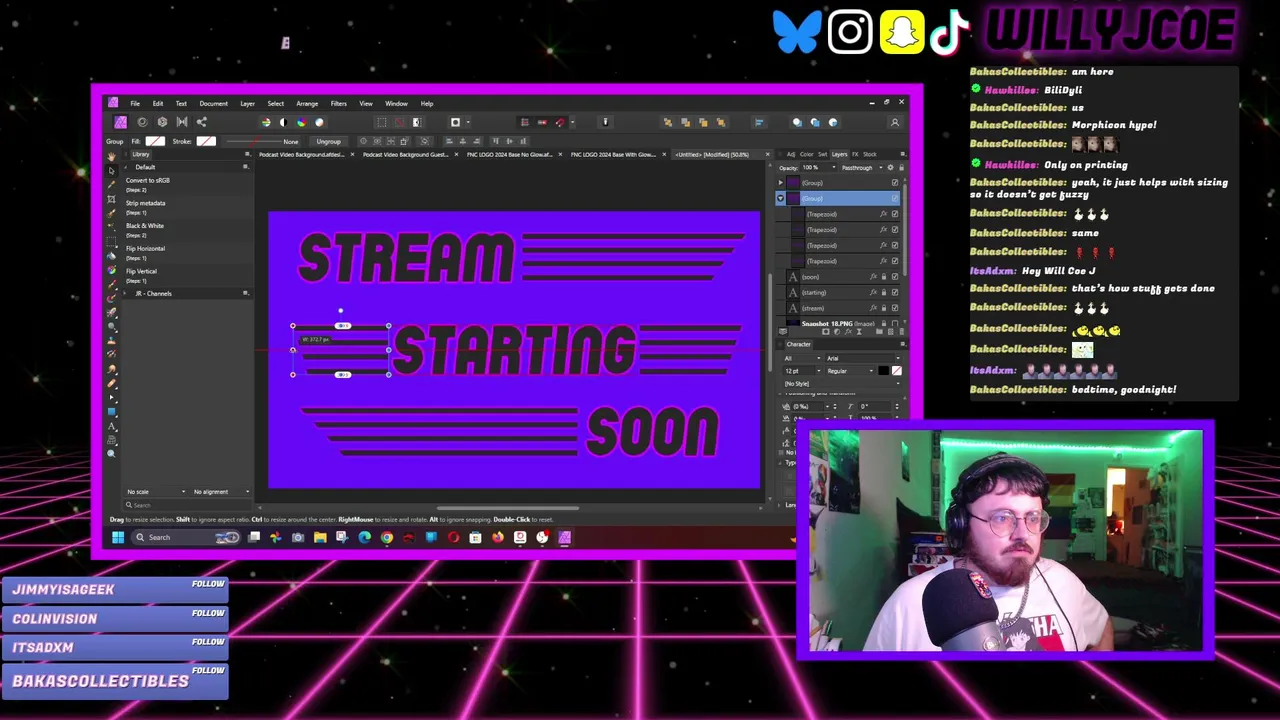Screen dimensions: 1280x720
Task: Click the dashed-square Select All icon
Action: tap(381, 122)
